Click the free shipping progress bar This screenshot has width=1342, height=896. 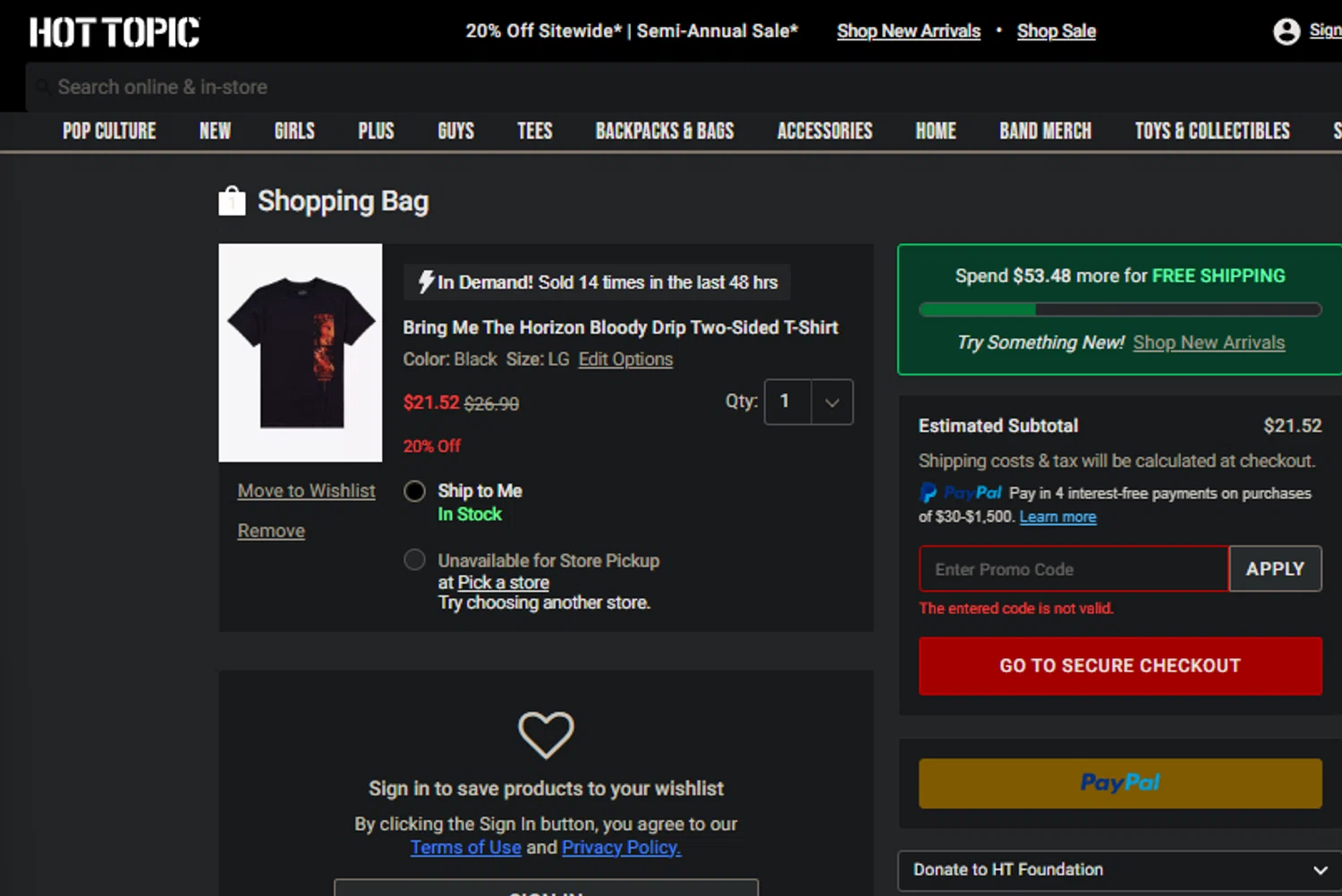(x=1120, y=309)
